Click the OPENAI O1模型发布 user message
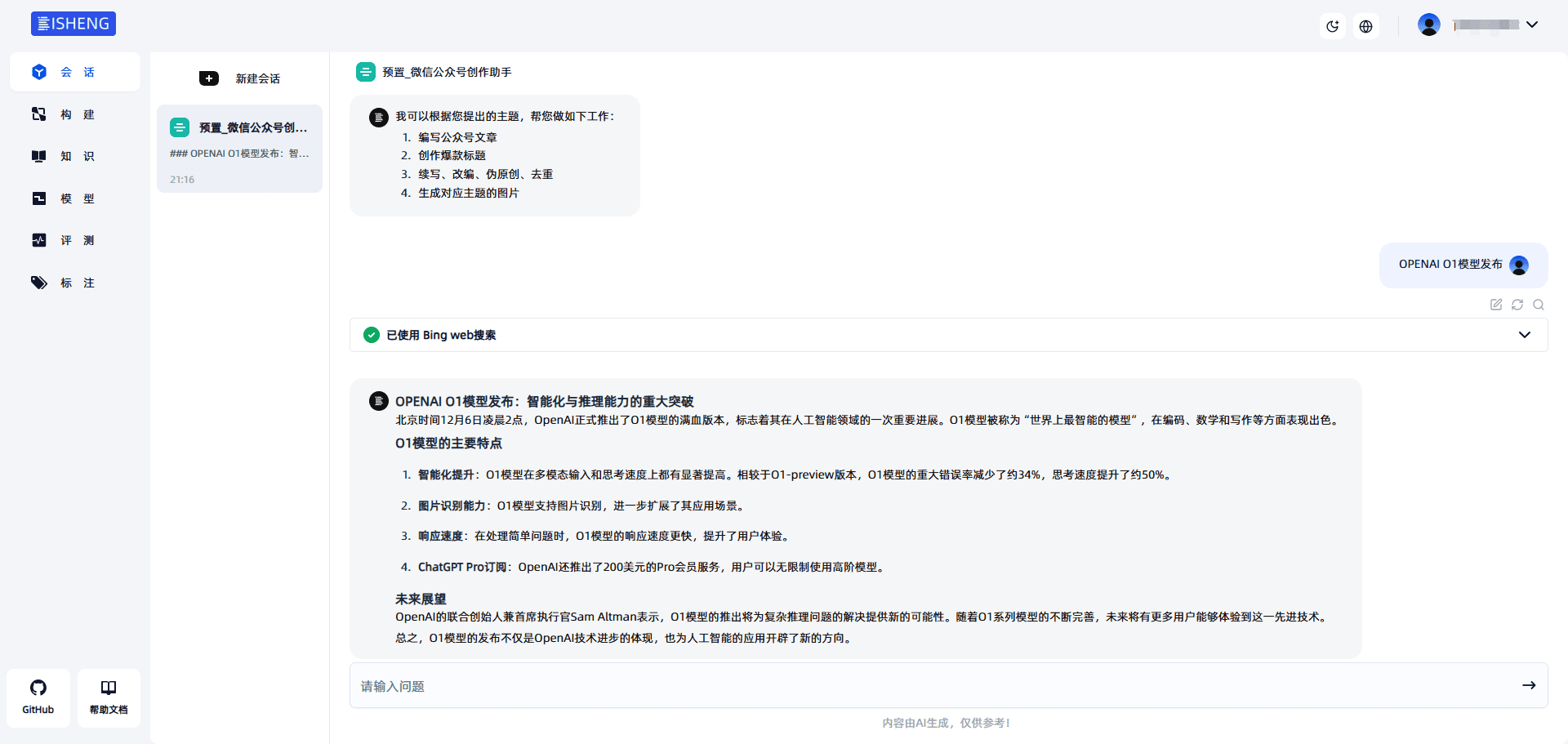 [1450, 264]
